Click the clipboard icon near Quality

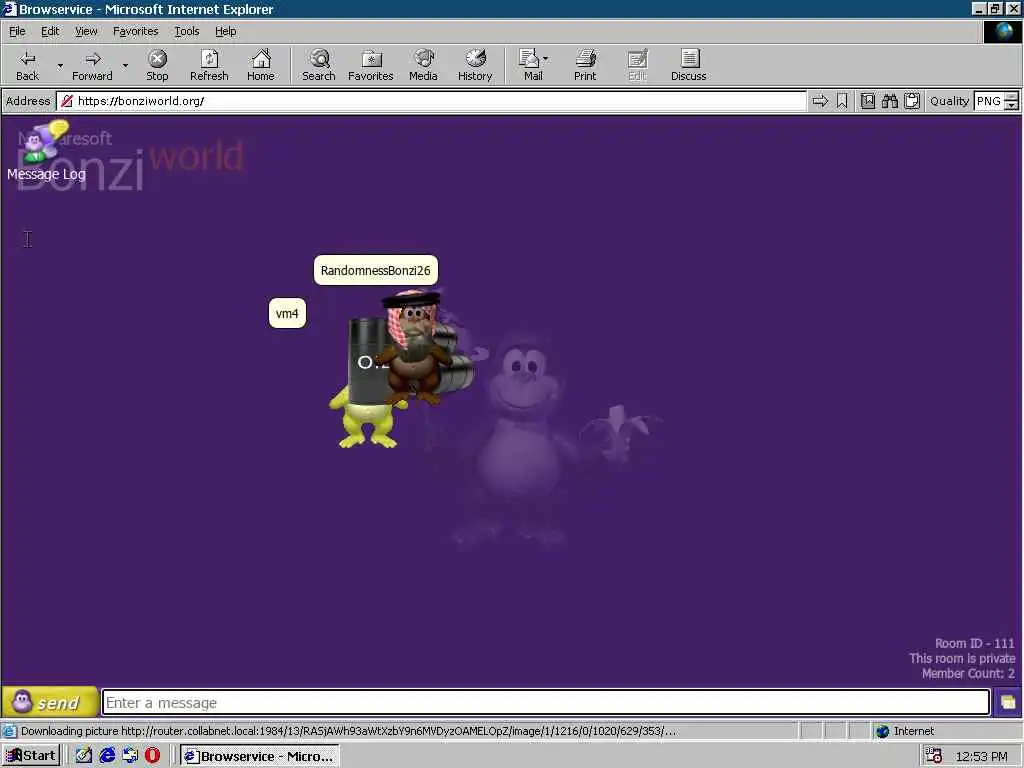click(912, 101)
